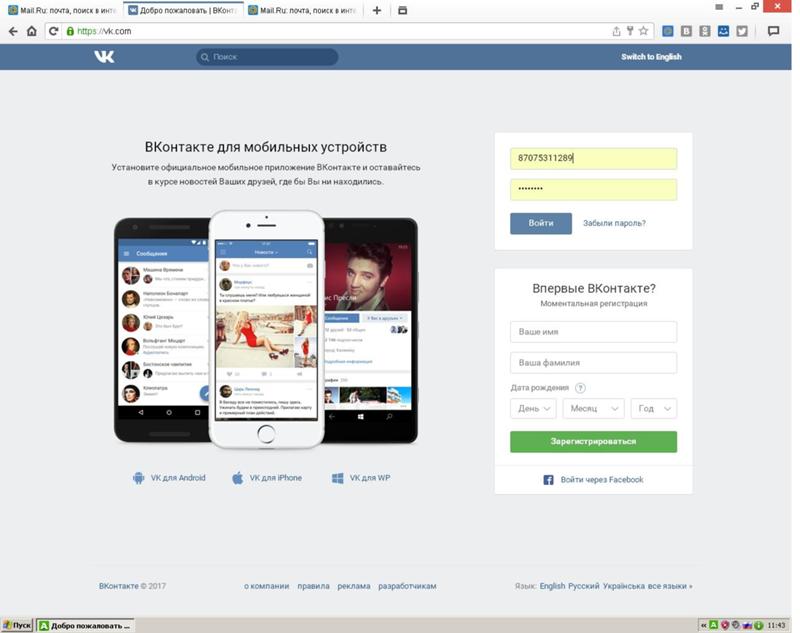800x633 pixels.
Task: Open VK для iPhone download link
Action: point(267,478)
